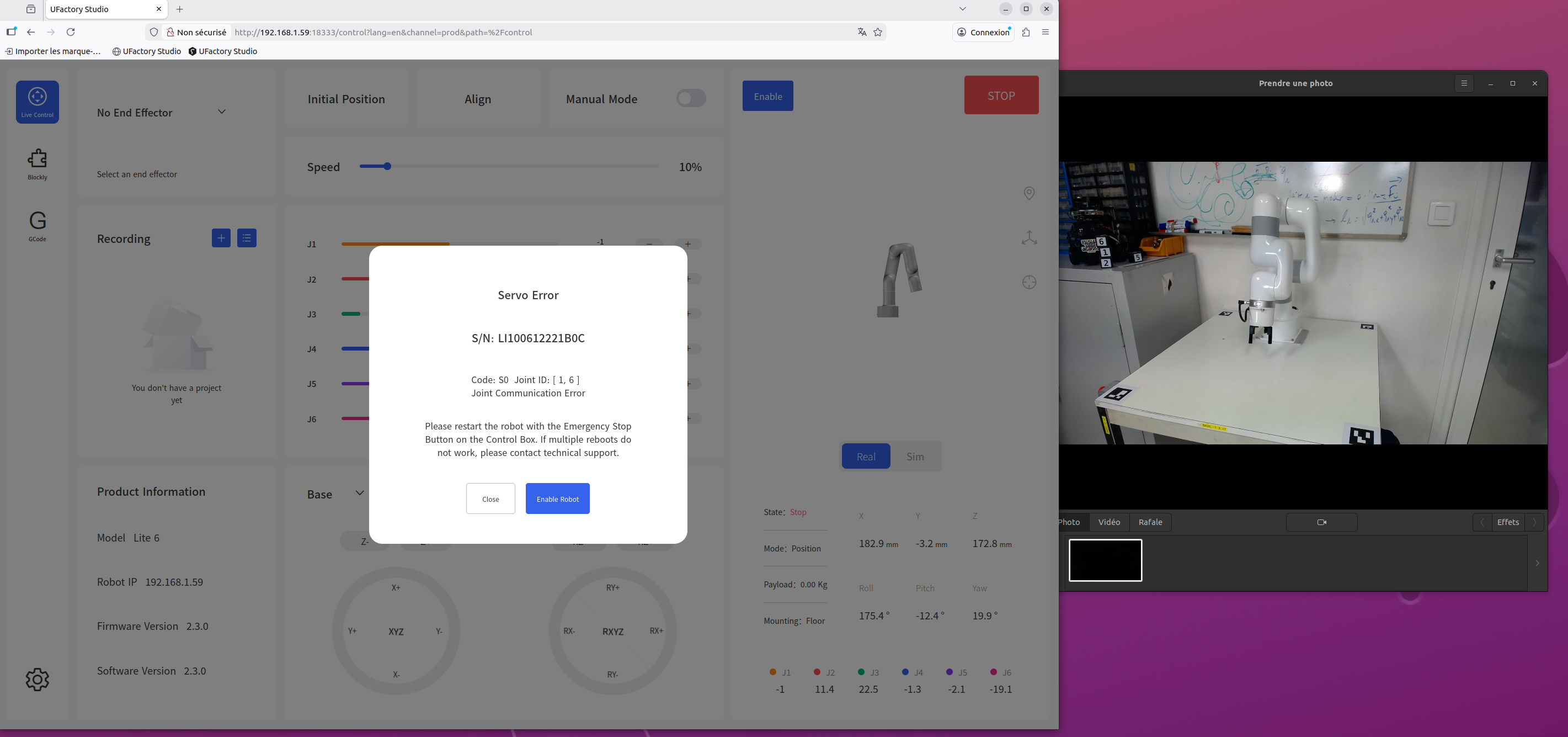Screen dimensions: 1568x737
Task: Select the Rafale tab
Action: [x=1150, y=522]
